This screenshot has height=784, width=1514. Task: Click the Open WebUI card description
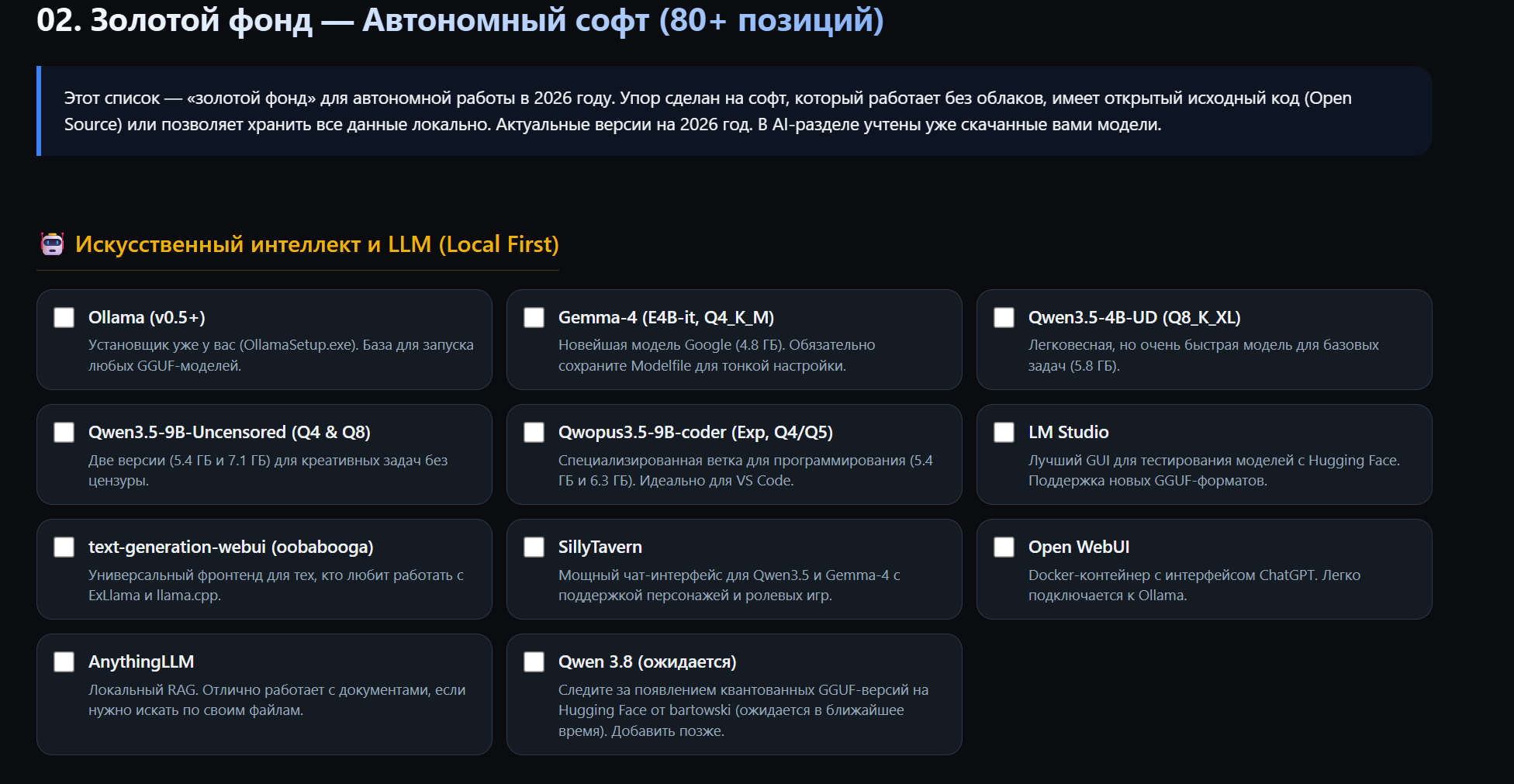(x=1194, y=585)
